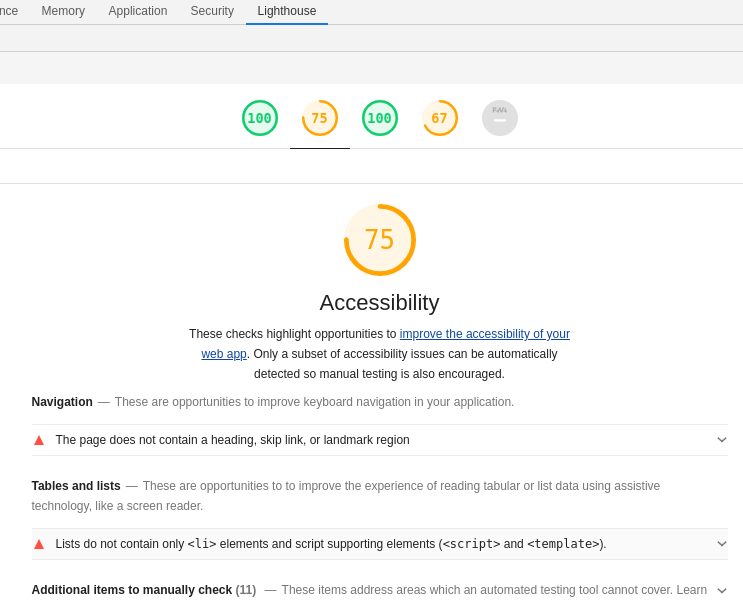
Task: Open the Application tab
Action: coord(138,11)
